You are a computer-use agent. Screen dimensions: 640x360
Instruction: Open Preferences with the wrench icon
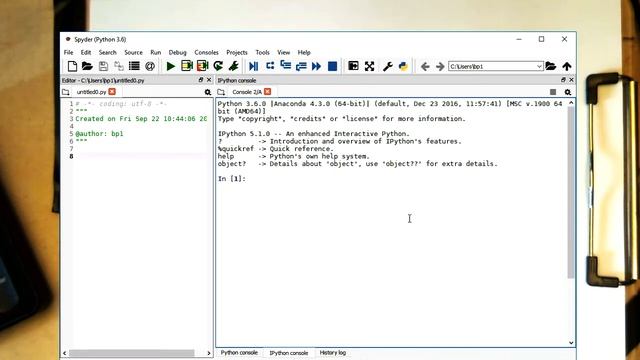click(387, 66)
